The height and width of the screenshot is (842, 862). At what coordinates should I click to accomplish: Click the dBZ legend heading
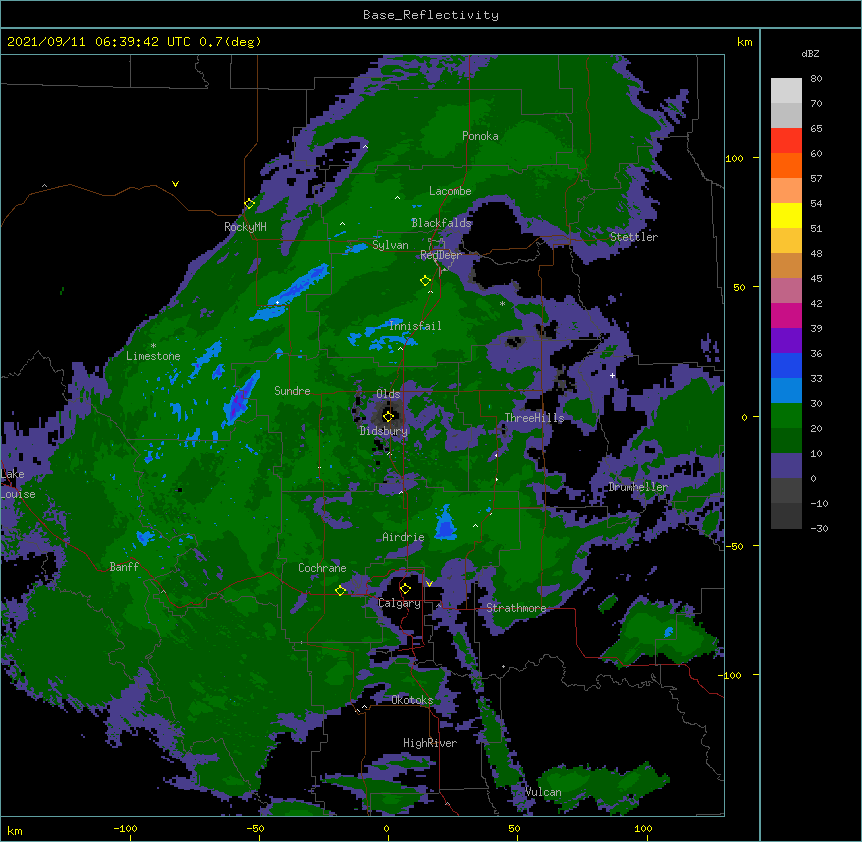(x=810, y=53)
